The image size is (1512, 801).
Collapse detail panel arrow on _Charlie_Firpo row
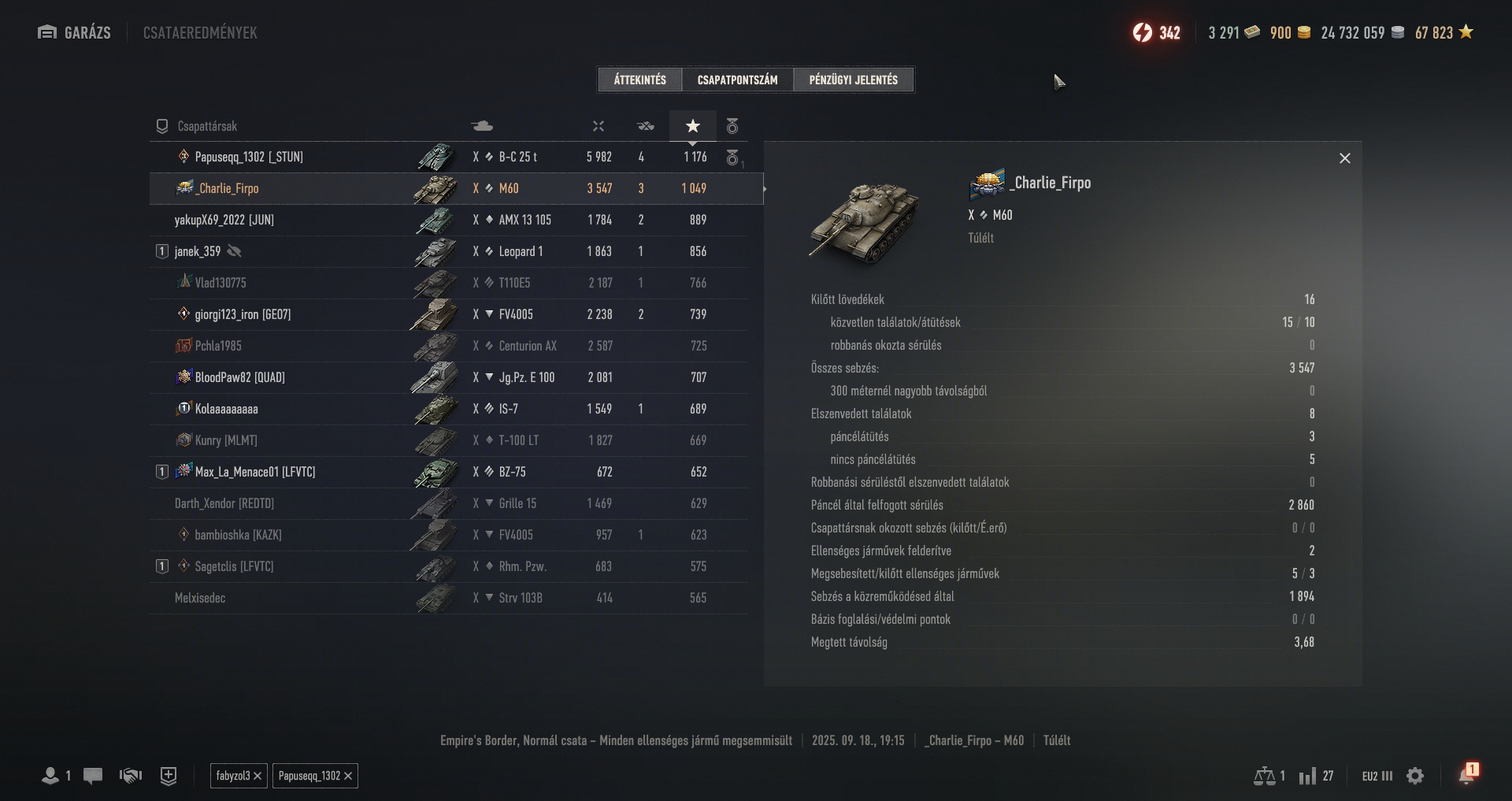click(764, 188)
